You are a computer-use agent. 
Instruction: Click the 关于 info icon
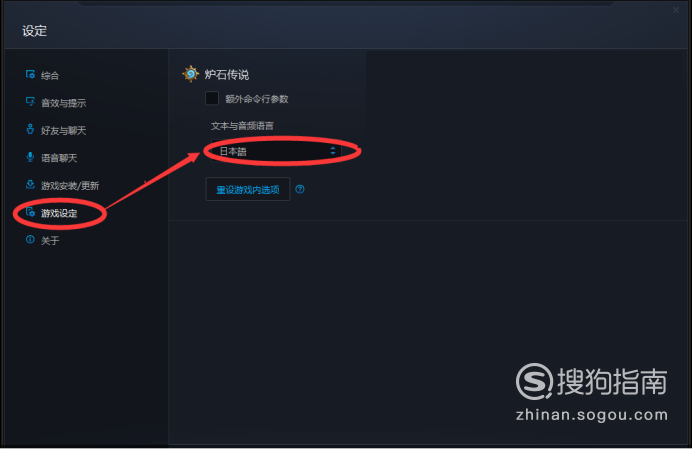pos(30,240)
